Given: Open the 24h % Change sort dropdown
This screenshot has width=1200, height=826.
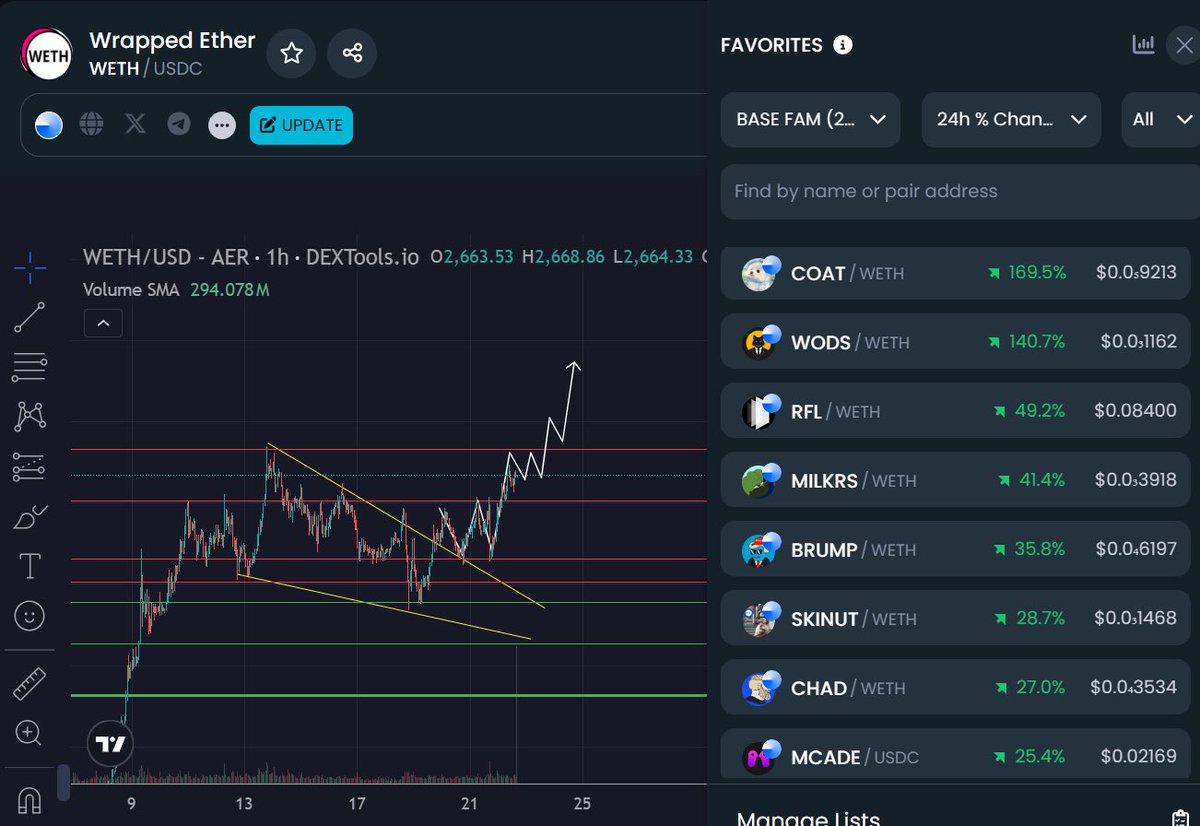Looking at the screenshot, I should 1011,120.
